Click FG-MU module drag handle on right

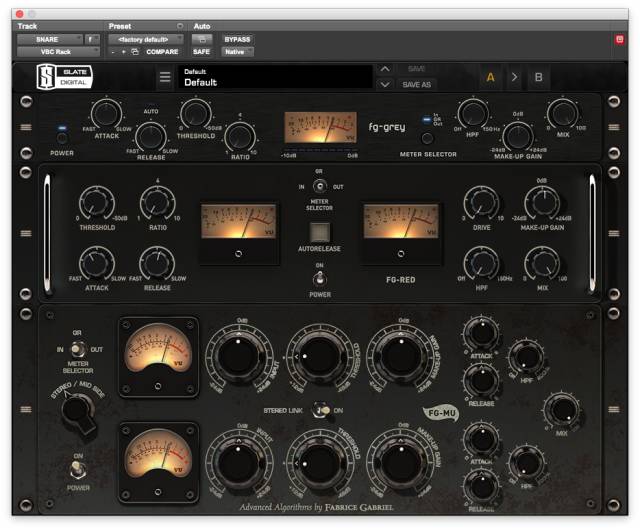(614, 409)
